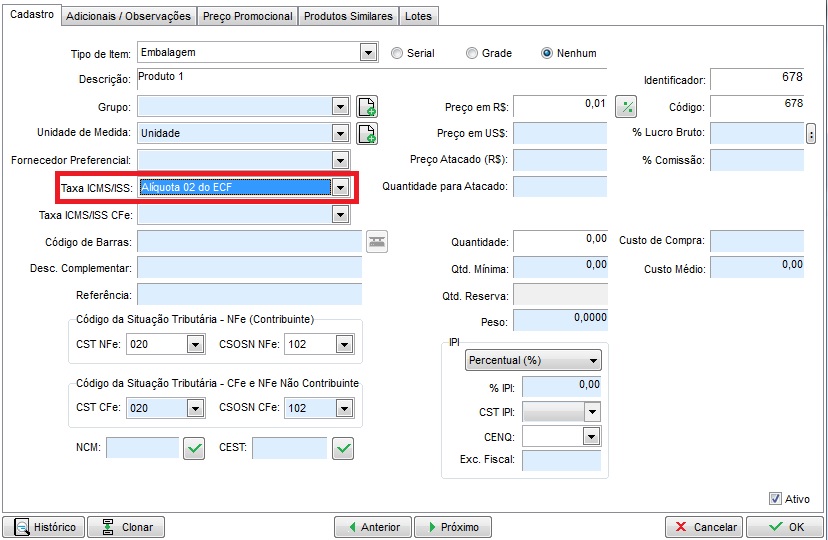Choose the Grade radio option
Screen dimensions: 828x540
pyautogui.click(x=472, y=53)
